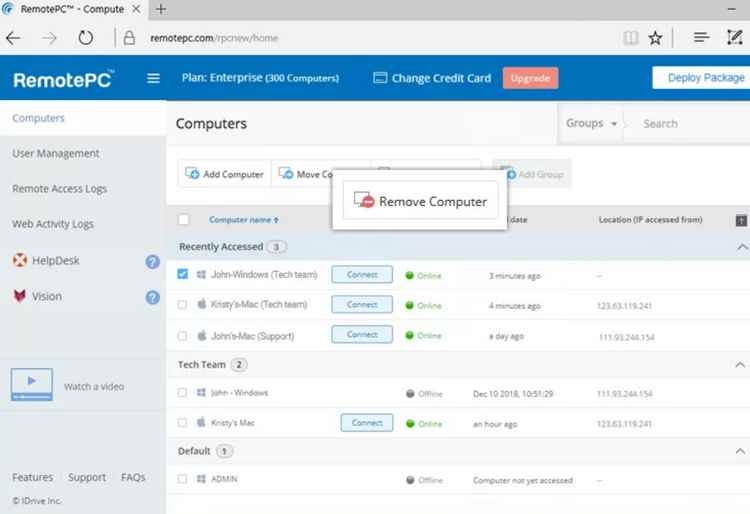The width and height of the screenshot is (750, 514).
Task: Click the Add Group button
Action: pos(532,174)
